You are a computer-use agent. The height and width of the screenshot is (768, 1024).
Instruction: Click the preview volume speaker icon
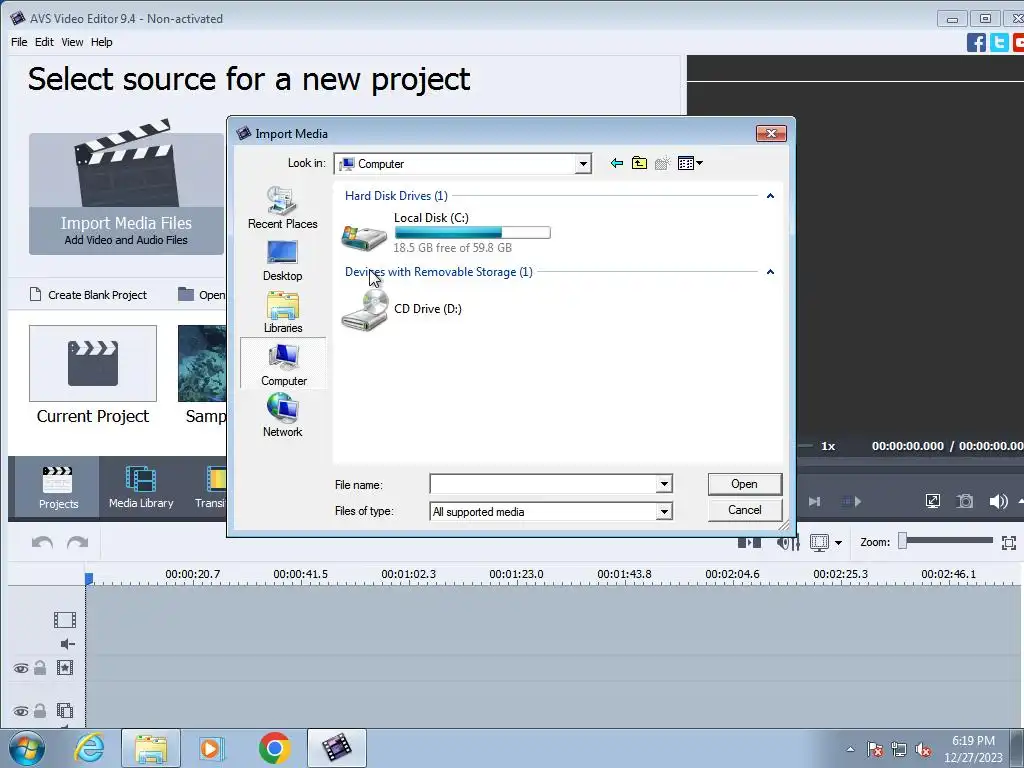(x=998, y=502)
